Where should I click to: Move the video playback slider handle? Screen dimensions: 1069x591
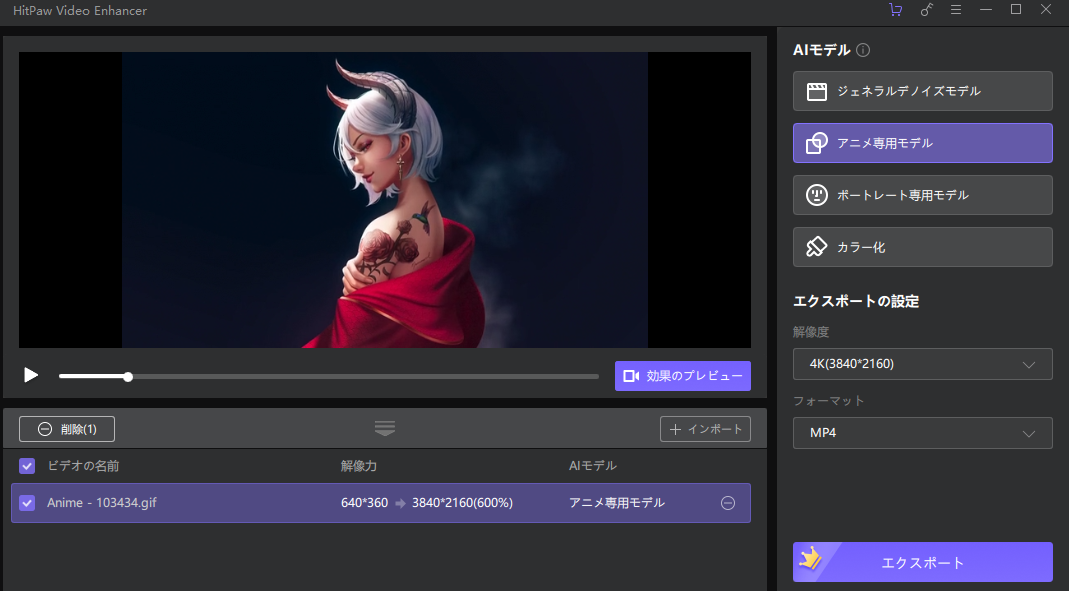click(x=128, y=376)
